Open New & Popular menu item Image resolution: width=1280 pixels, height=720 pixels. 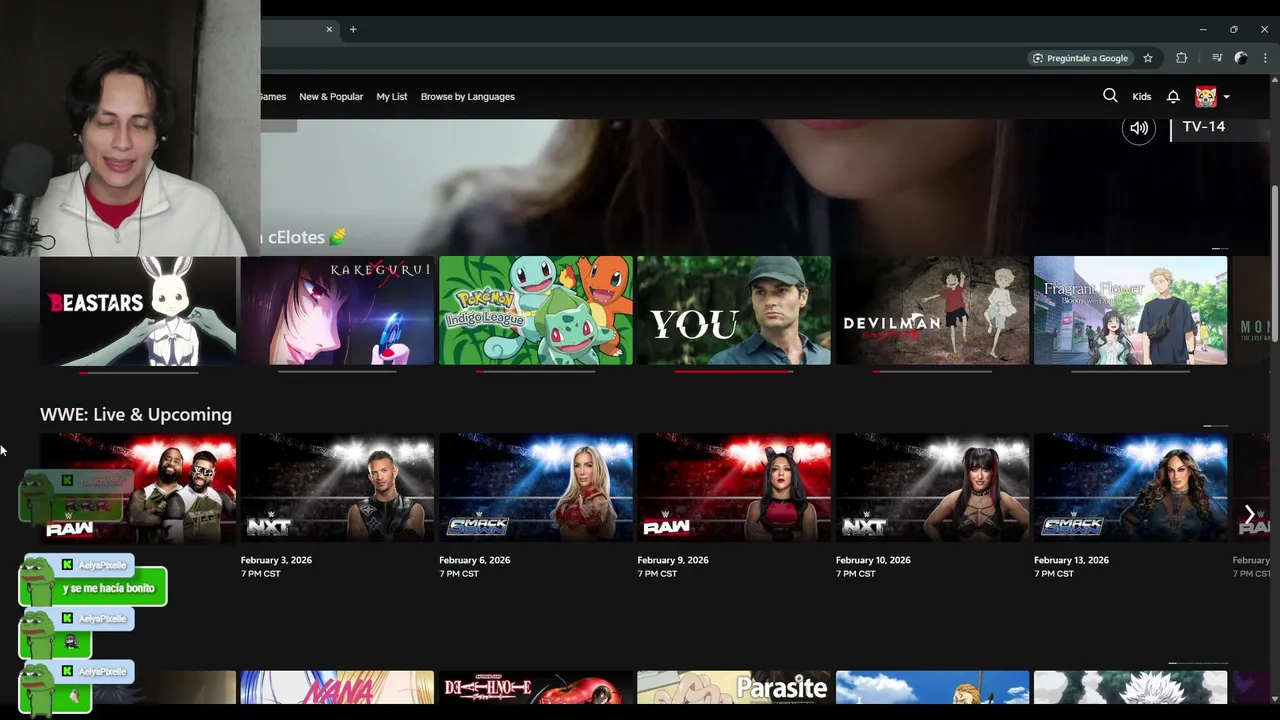click(x=331, y=97)
